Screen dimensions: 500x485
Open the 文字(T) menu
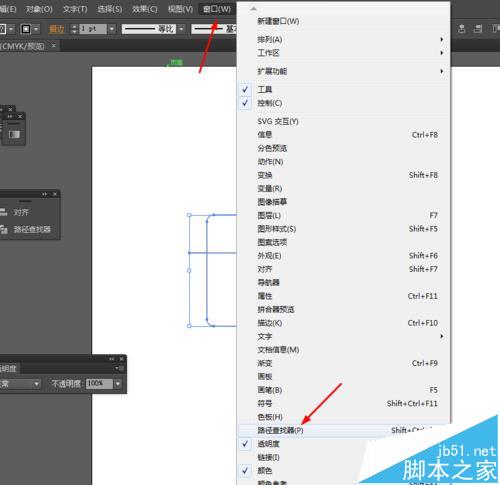click(75, 9)
